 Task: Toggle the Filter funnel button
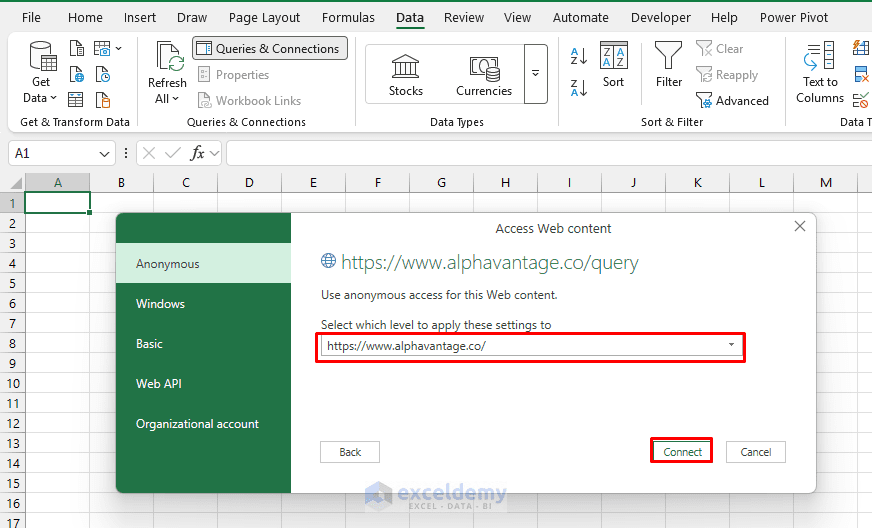[x=668, y=64]
